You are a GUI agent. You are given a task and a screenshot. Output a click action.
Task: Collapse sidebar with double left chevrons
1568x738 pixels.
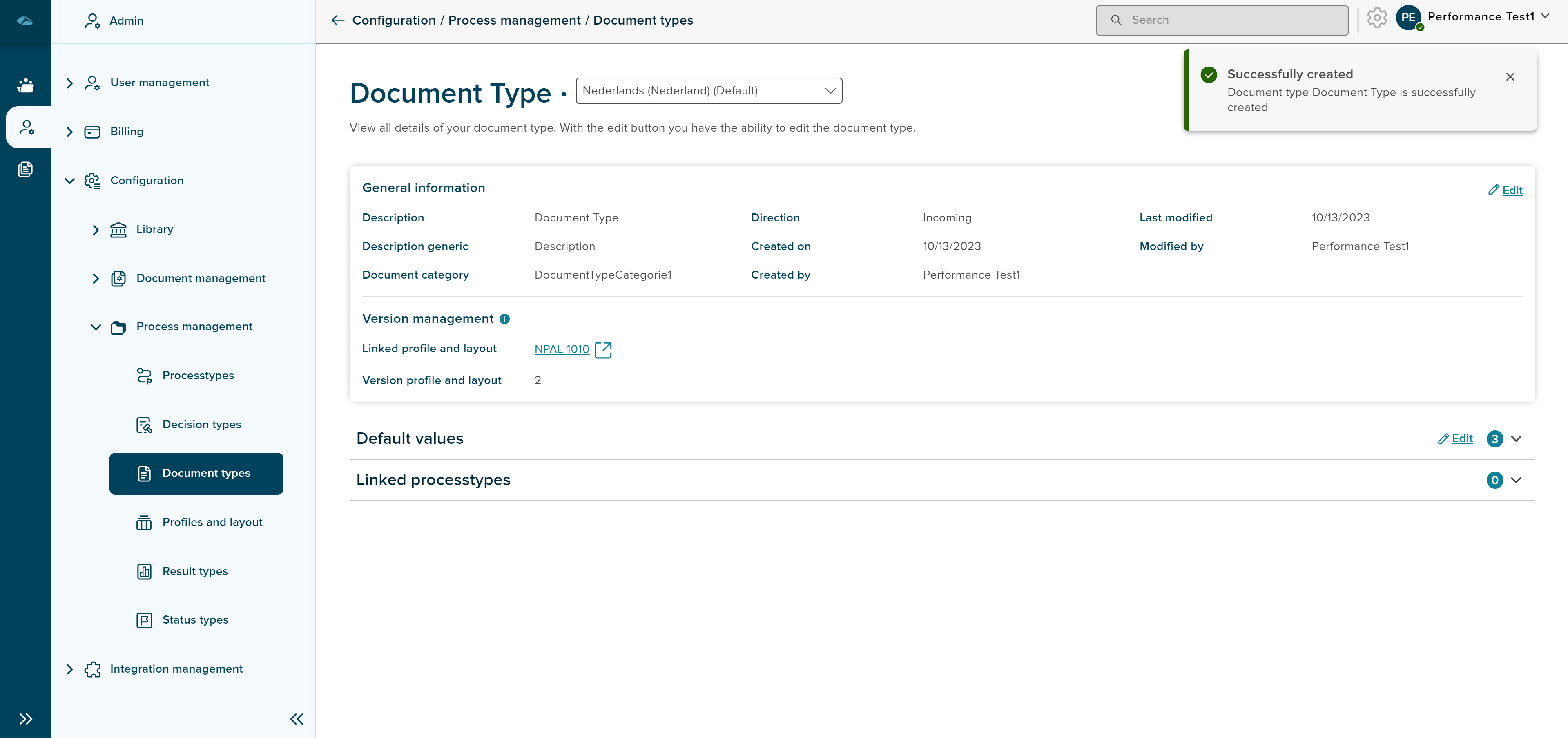pyautogui.click(x=297, y=719)
